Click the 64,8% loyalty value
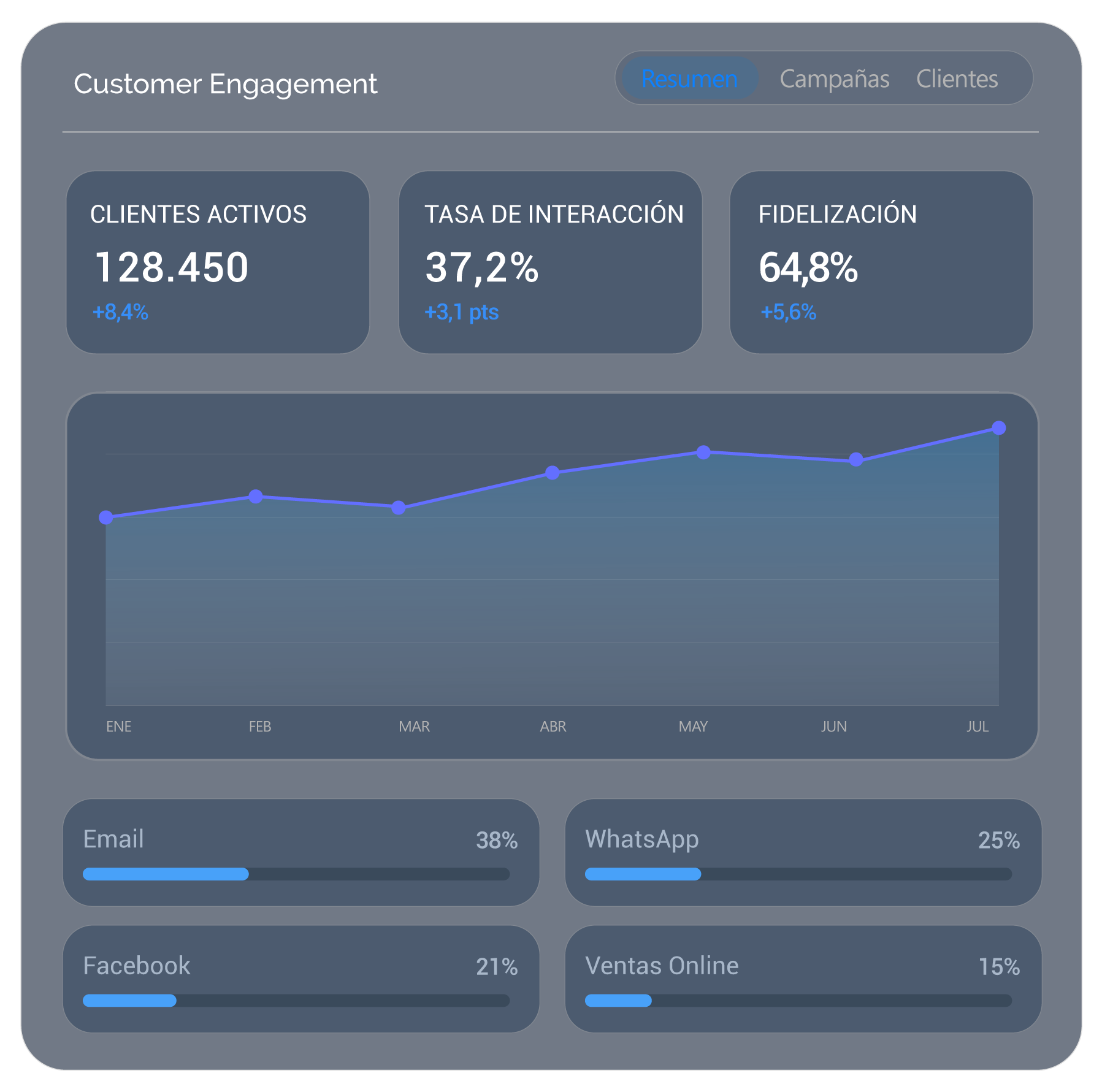The height and width of the screenshot is (1092, 1102). point(808,268)
